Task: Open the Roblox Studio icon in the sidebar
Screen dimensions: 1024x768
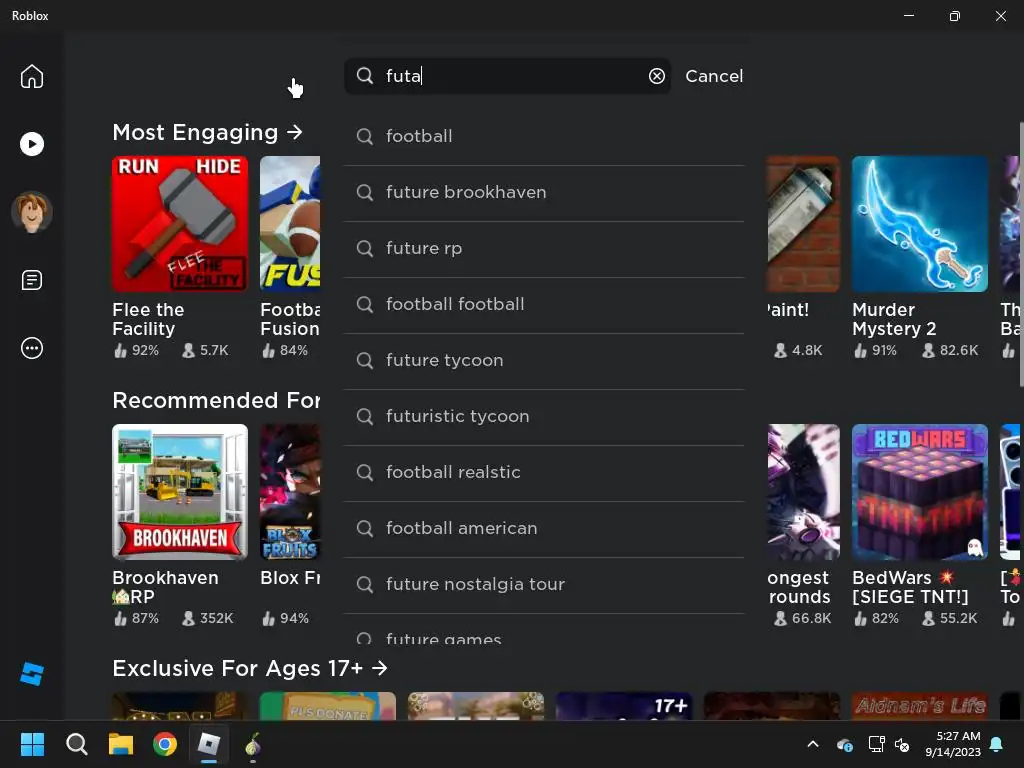Action: [31, 674]
